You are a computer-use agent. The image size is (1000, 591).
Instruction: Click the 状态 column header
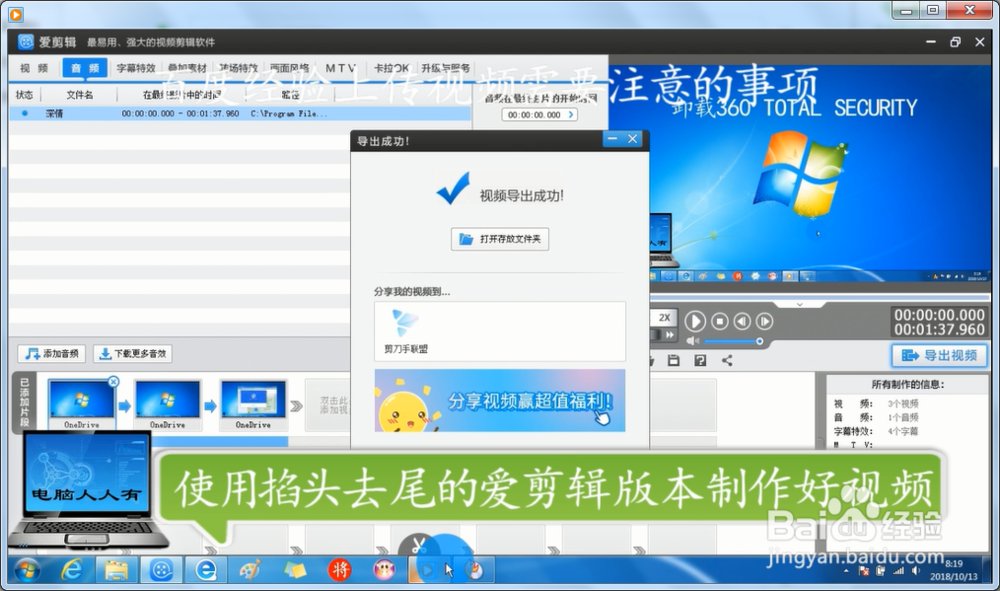tap(24, 95)
